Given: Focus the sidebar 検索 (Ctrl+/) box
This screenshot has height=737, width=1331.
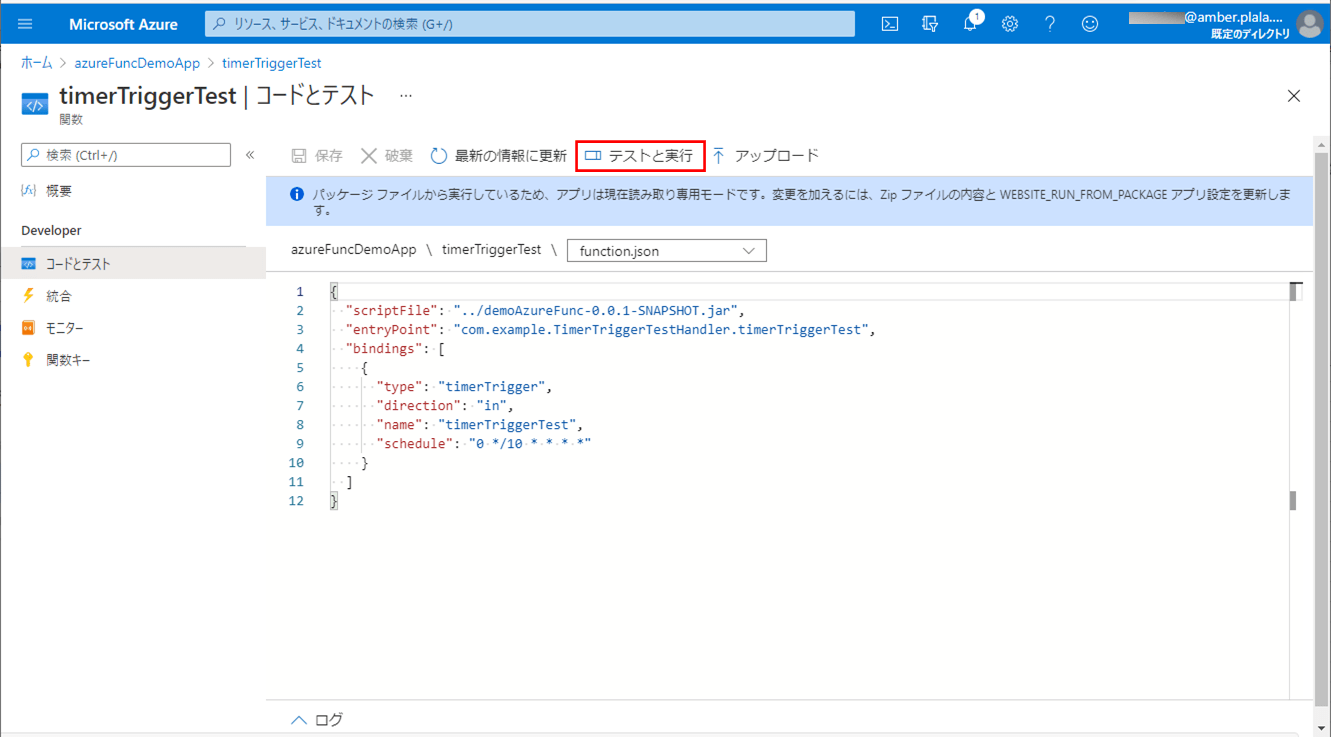Looking at the screenshot, I should point(126,155).
